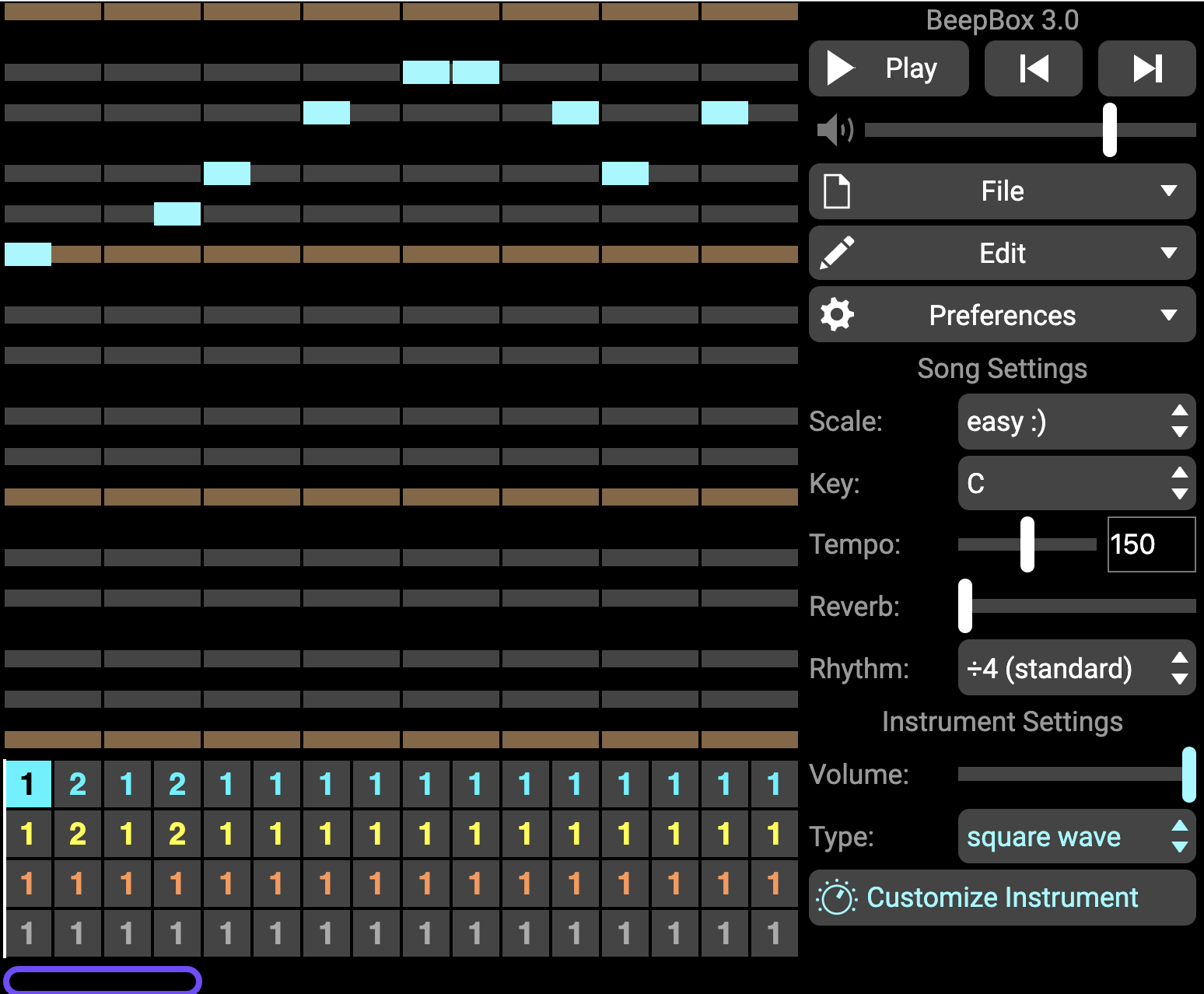
Task: Open the Edit menu
Action: tap(1002, 254)
